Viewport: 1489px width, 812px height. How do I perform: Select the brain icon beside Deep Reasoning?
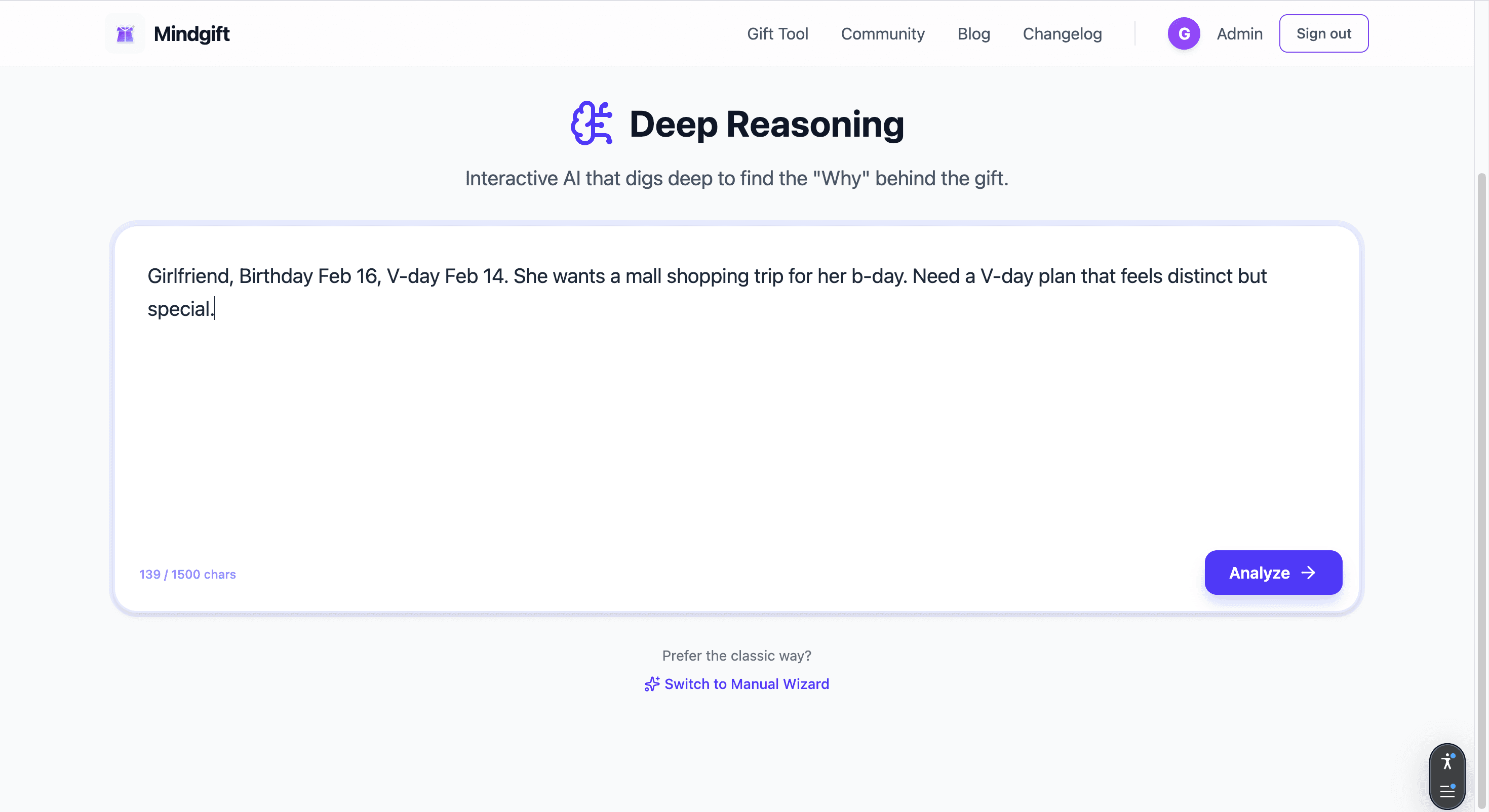pos(592,123)
